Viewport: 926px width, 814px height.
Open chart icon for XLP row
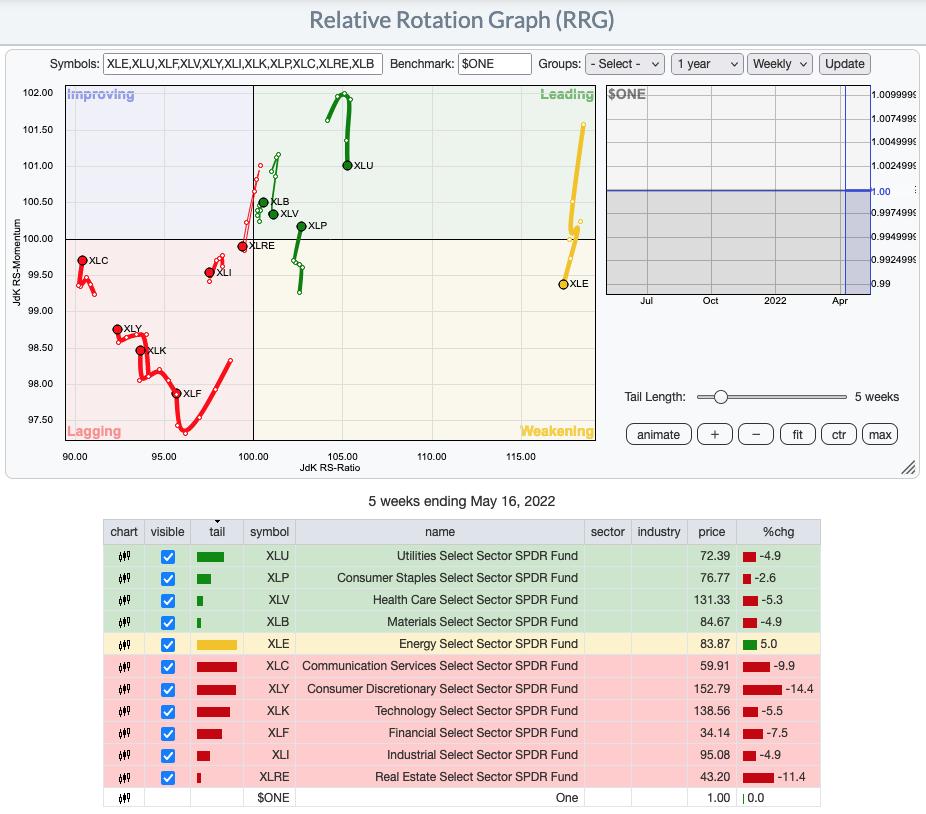pyautogui.click(x=124, y=578)
